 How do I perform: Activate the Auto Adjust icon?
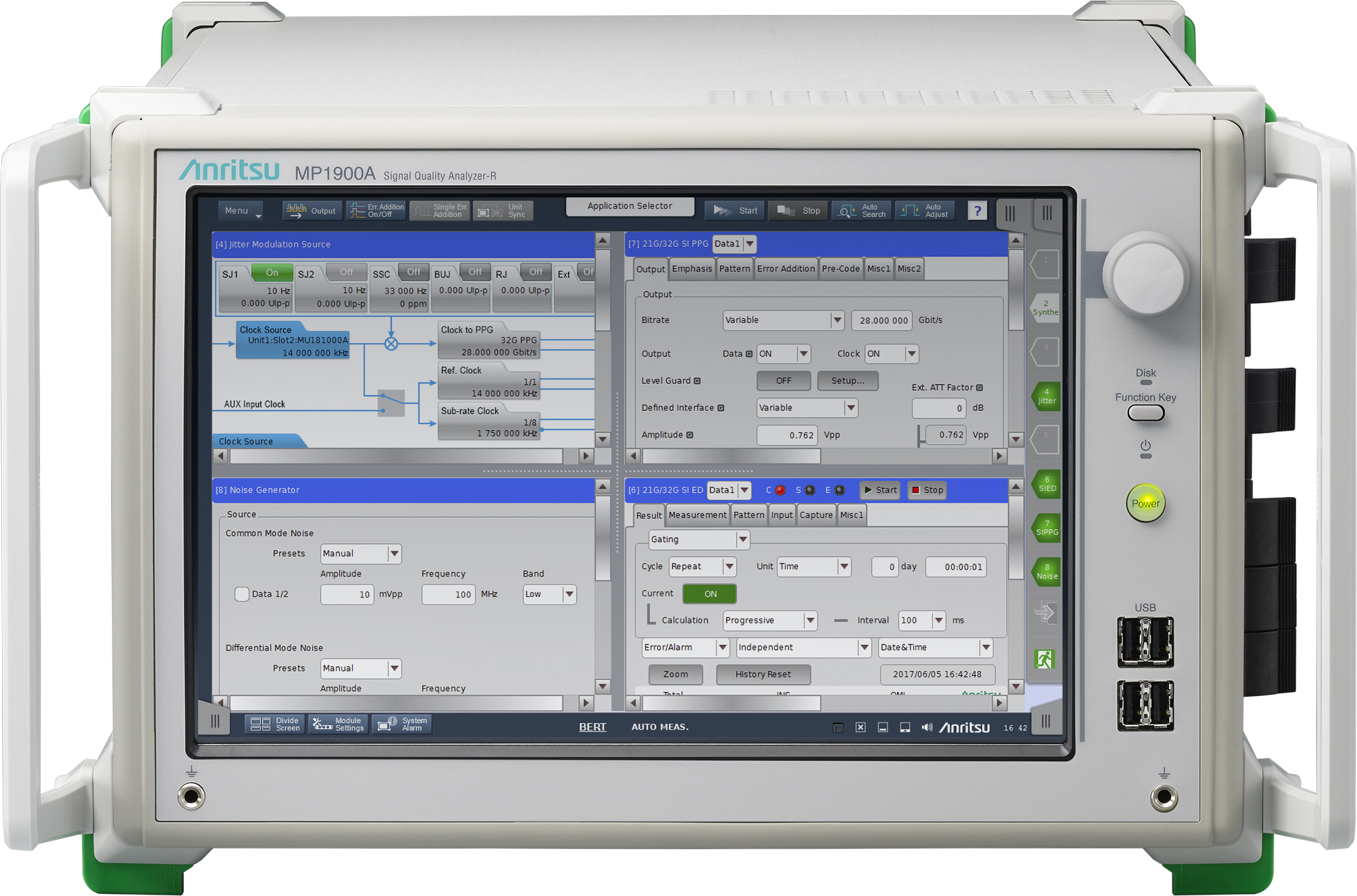tap(925, 210)
